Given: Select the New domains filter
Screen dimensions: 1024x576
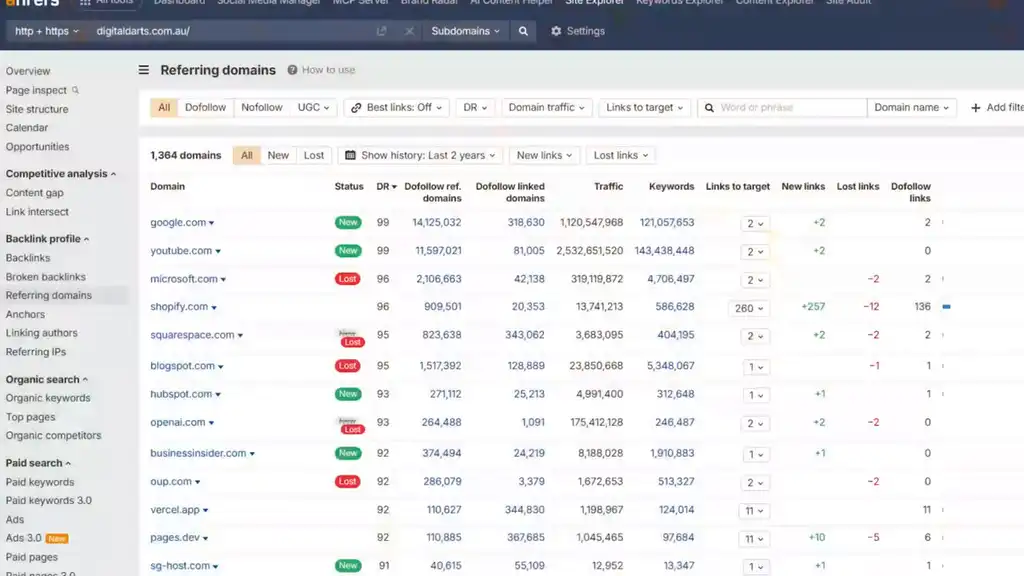Looking at the screenshot, I should point(278,155).
